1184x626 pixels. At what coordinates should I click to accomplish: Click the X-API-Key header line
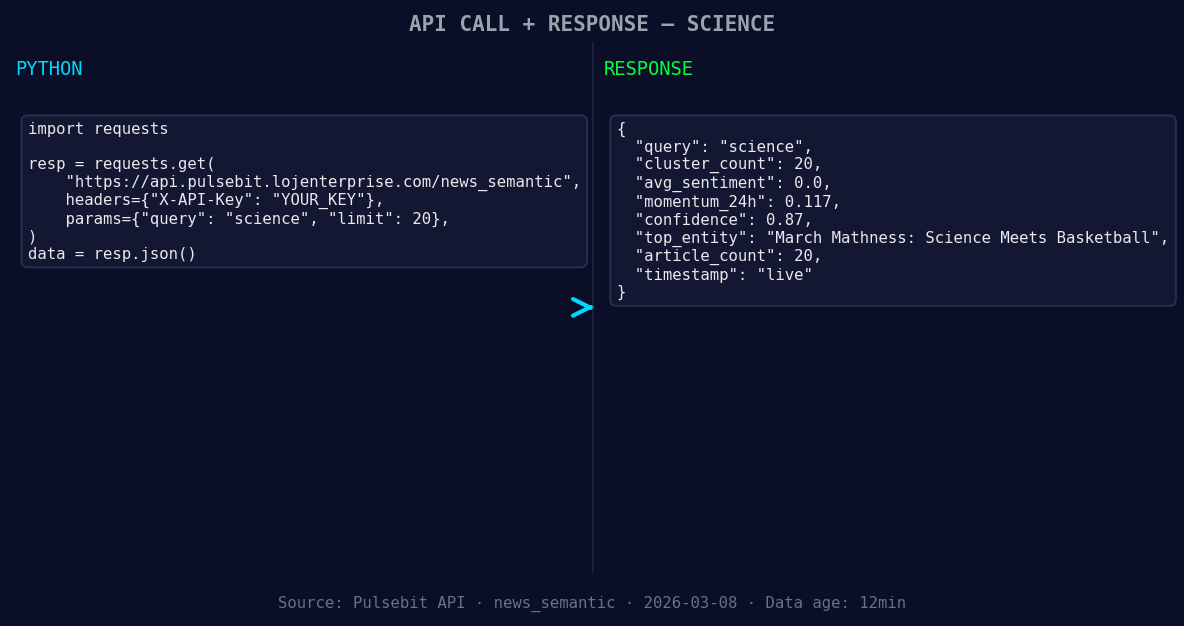click(x=224, y=200)
